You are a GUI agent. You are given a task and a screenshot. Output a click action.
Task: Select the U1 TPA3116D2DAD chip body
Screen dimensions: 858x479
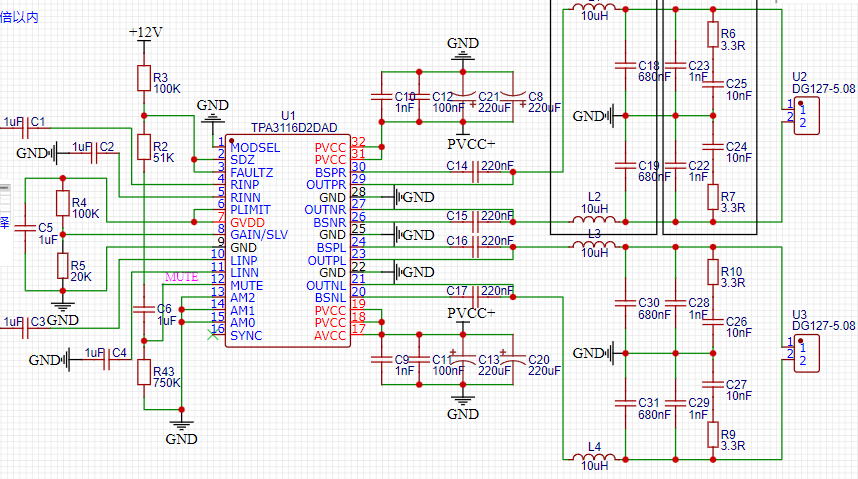(x=288, y=241)
